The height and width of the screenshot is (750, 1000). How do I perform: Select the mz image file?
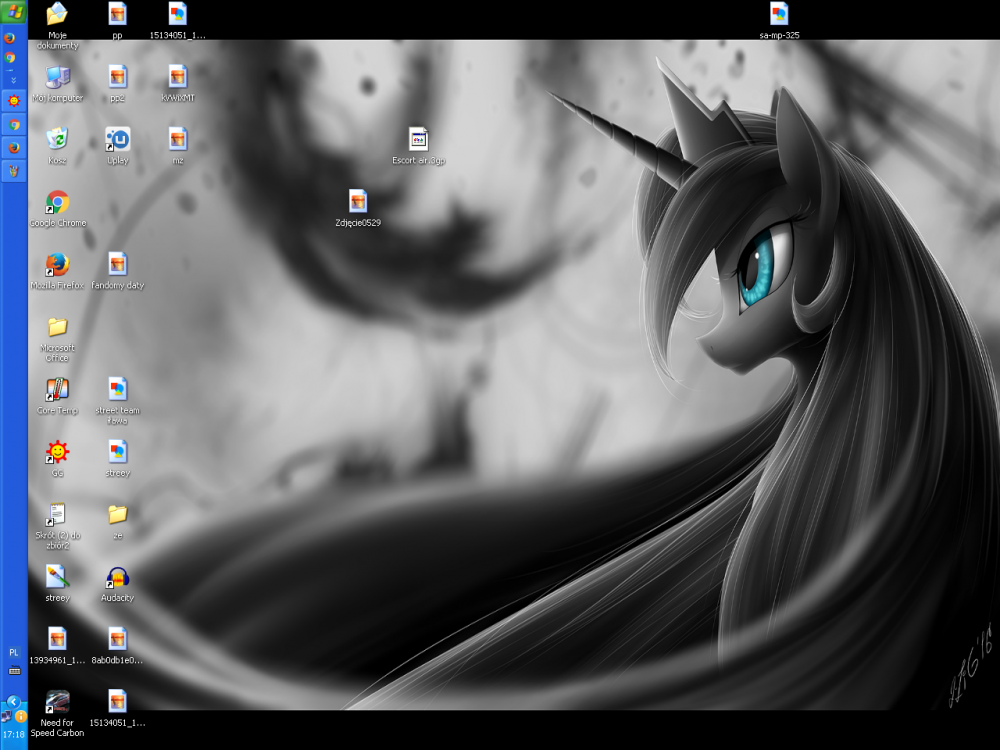coord(178,140)
